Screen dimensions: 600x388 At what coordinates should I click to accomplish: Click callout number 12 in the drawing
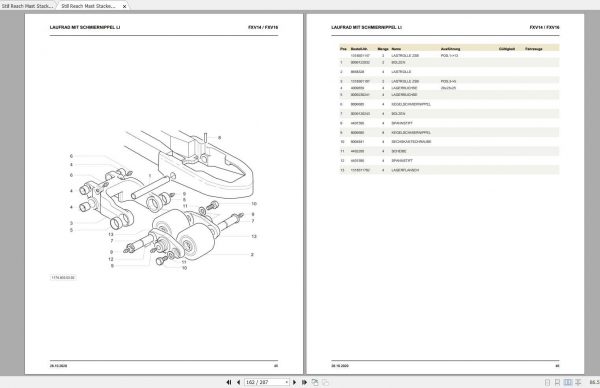pyautogui.click(x=111, y=259)
